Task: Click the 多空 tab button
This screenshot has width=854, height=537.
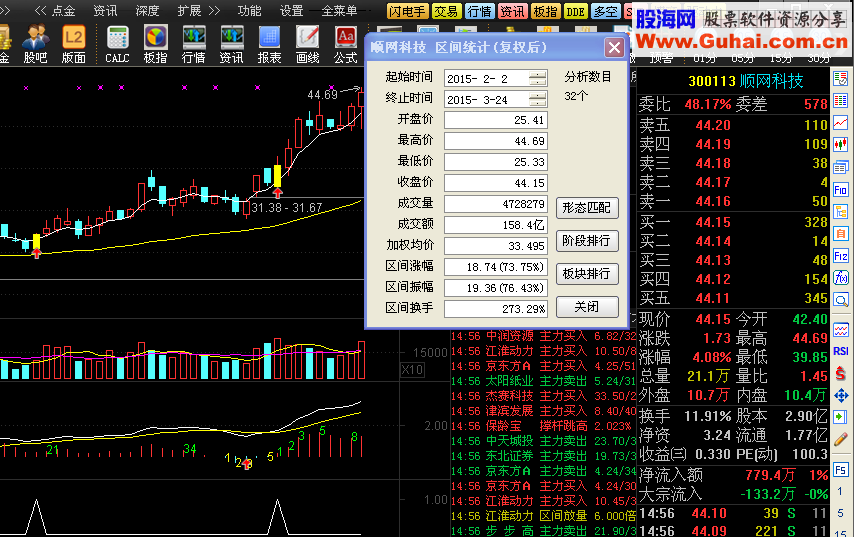Action: (606, 11)
